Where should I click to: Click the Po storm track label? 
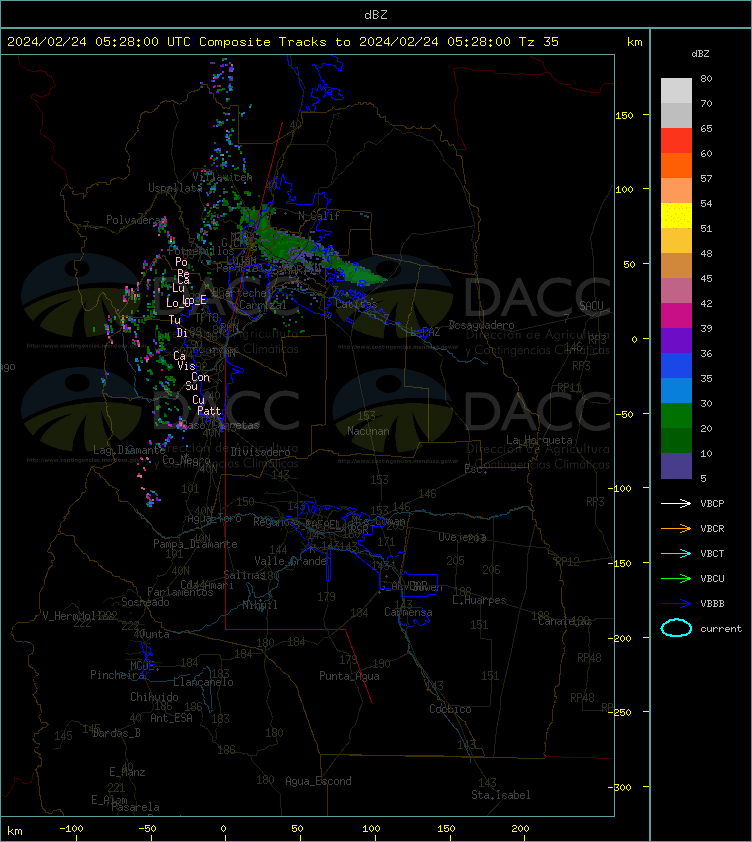(182, 262)
